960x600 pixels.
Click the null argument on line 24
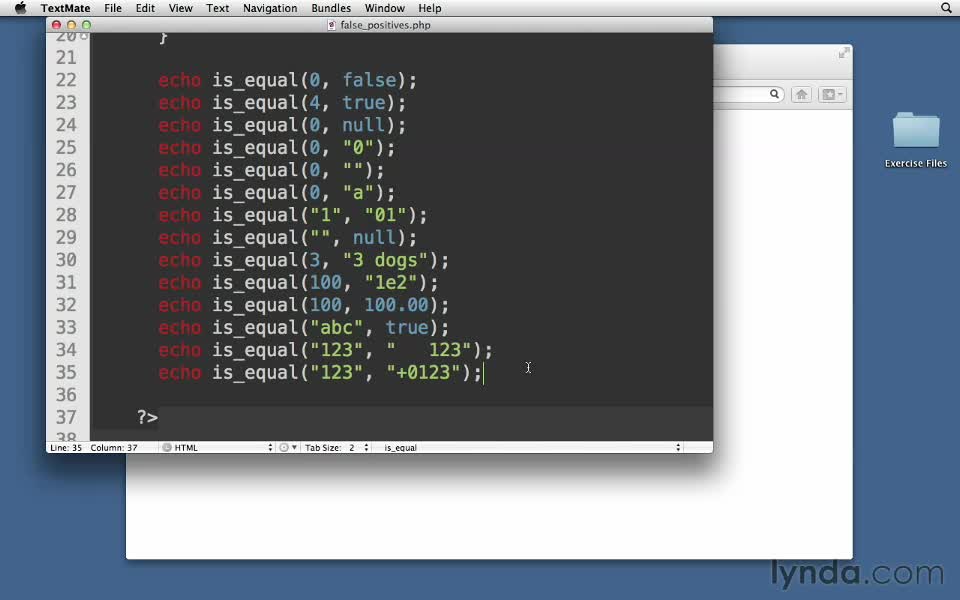[363, 126]
